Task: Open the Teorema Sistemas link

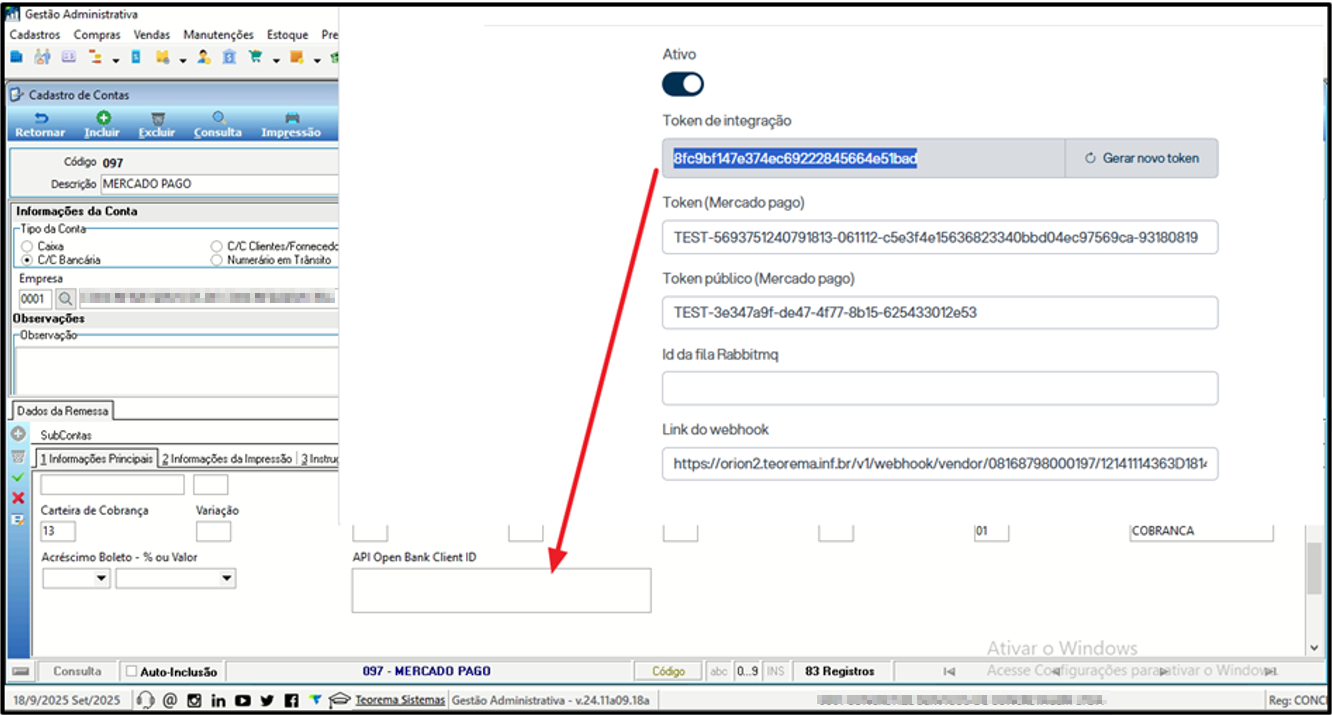Action: coord(400,700)
